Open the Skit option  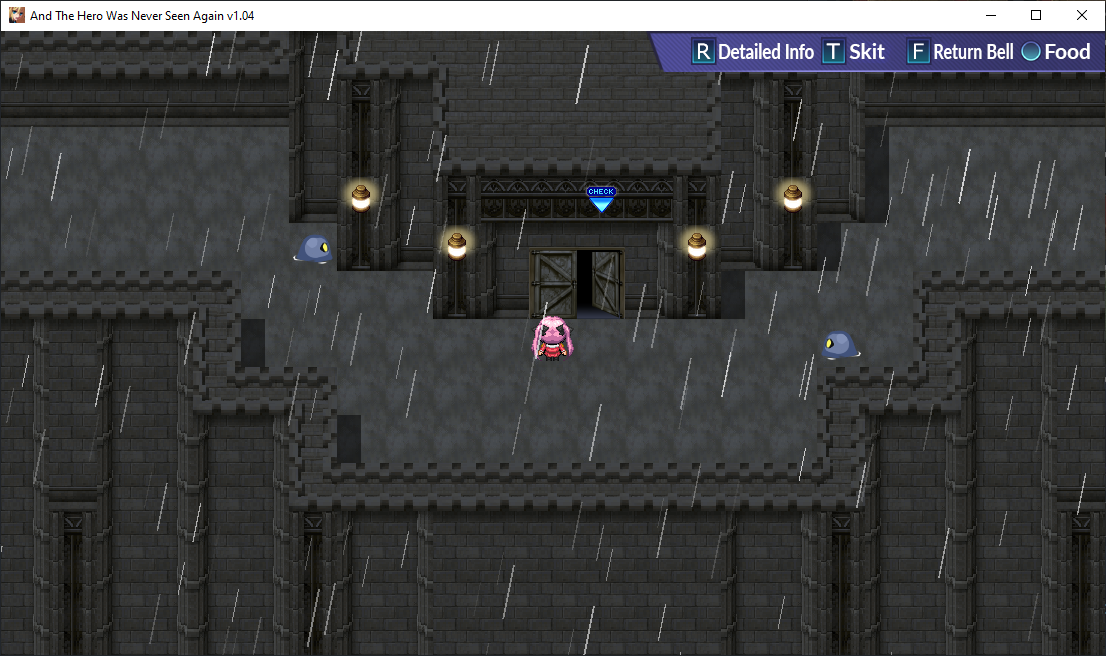[x=867, y=51]
